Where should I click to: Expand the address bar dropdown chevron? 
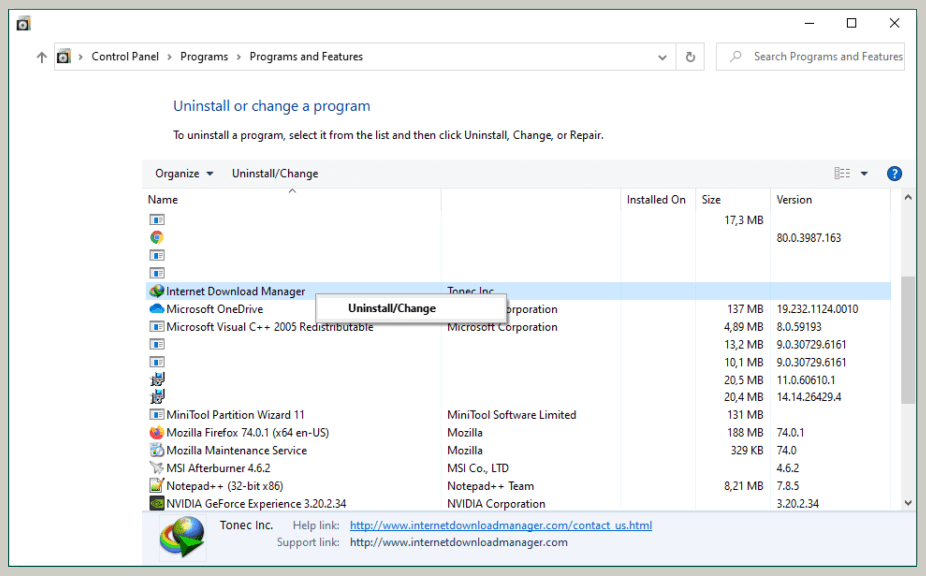point(662,56)
